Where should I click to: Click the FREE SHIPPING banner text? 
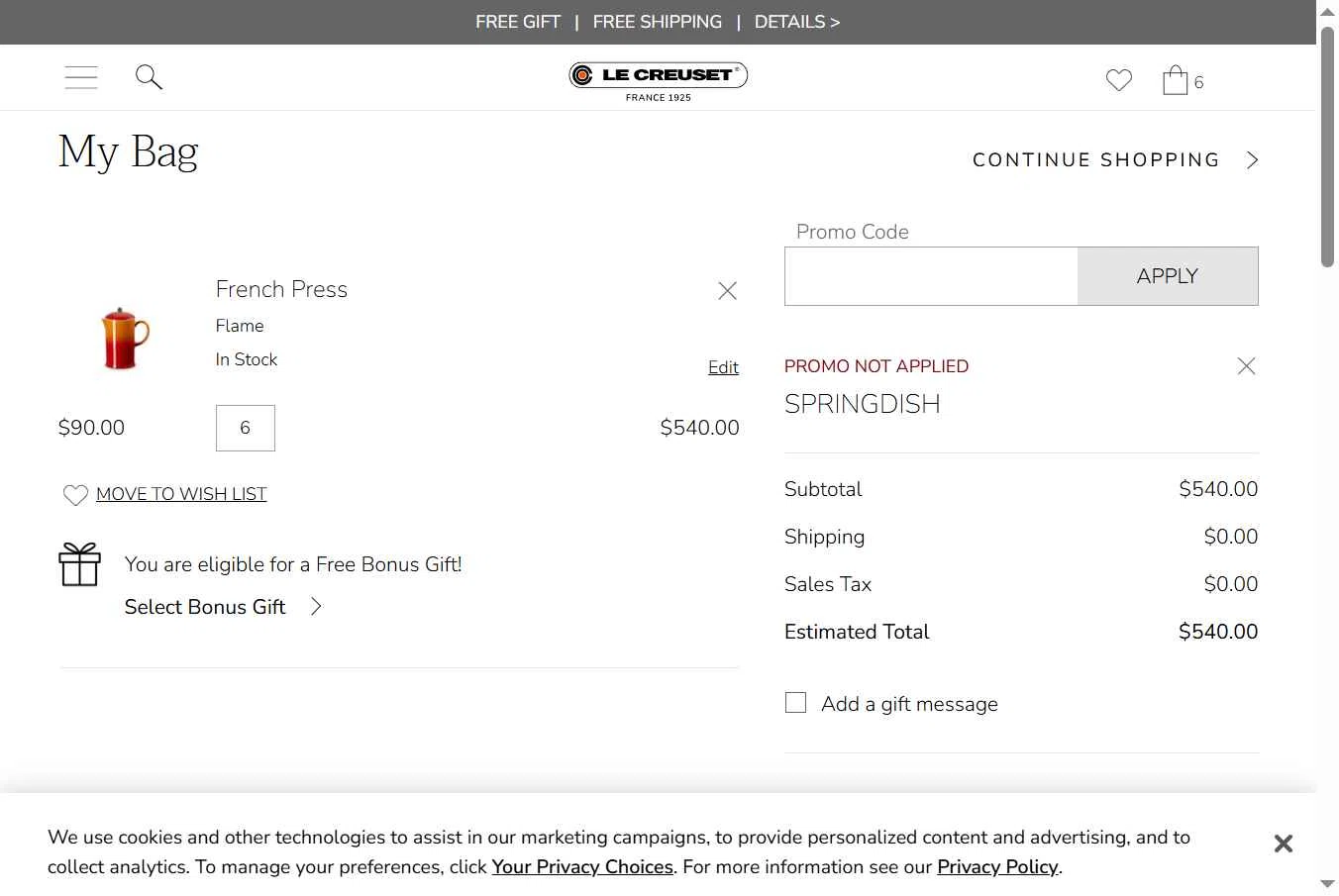pos(658,22)
